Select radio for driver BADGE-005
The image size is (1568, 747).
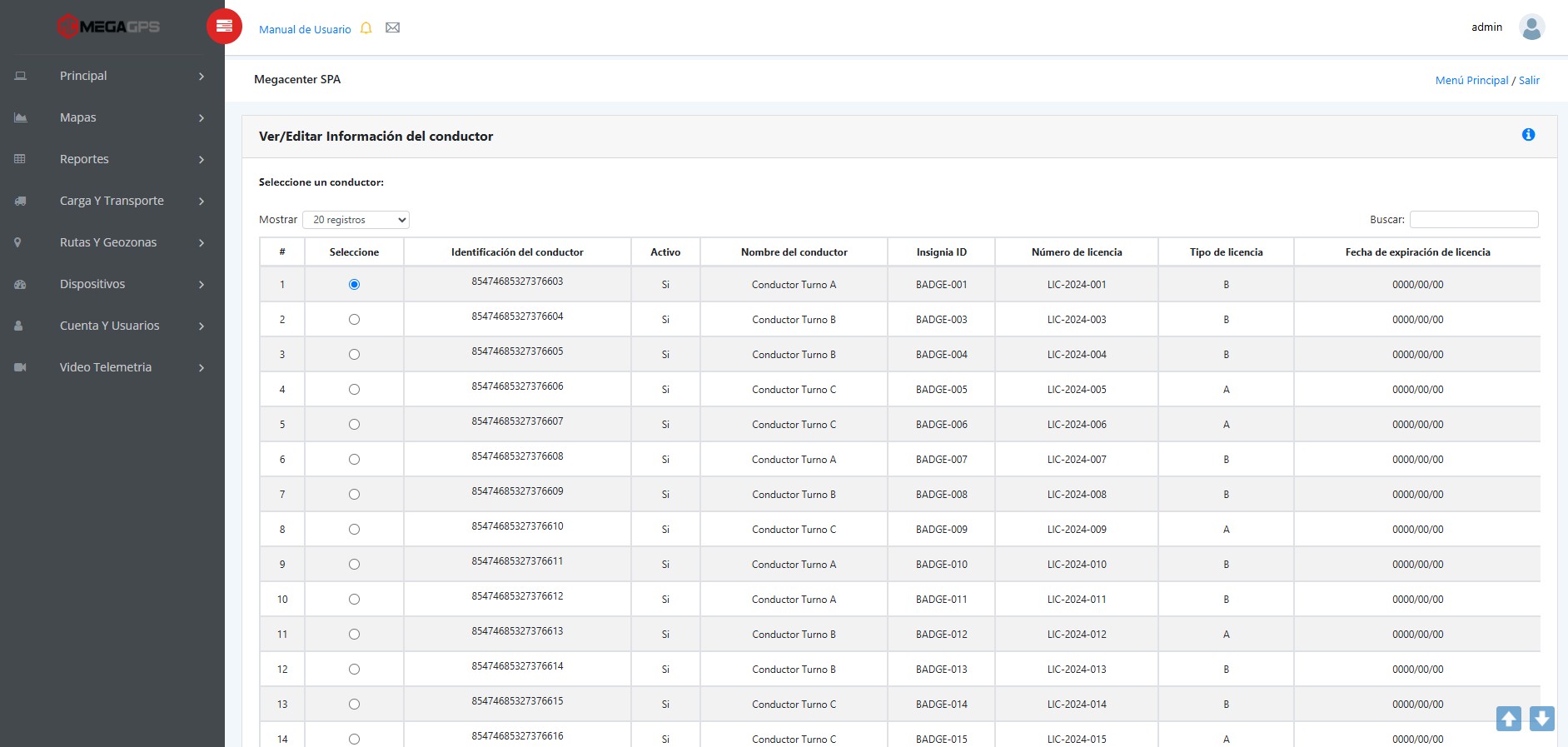click(354, 390)
